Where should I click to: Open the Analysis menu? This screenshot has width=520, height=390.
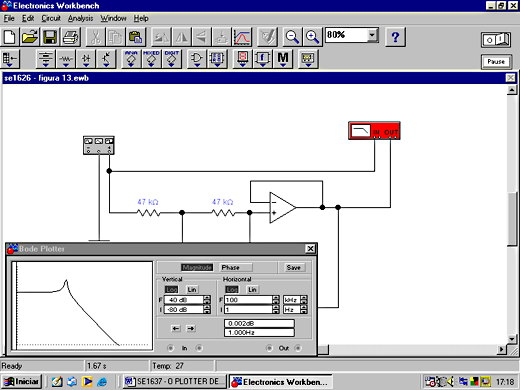(x=80, y=18)
